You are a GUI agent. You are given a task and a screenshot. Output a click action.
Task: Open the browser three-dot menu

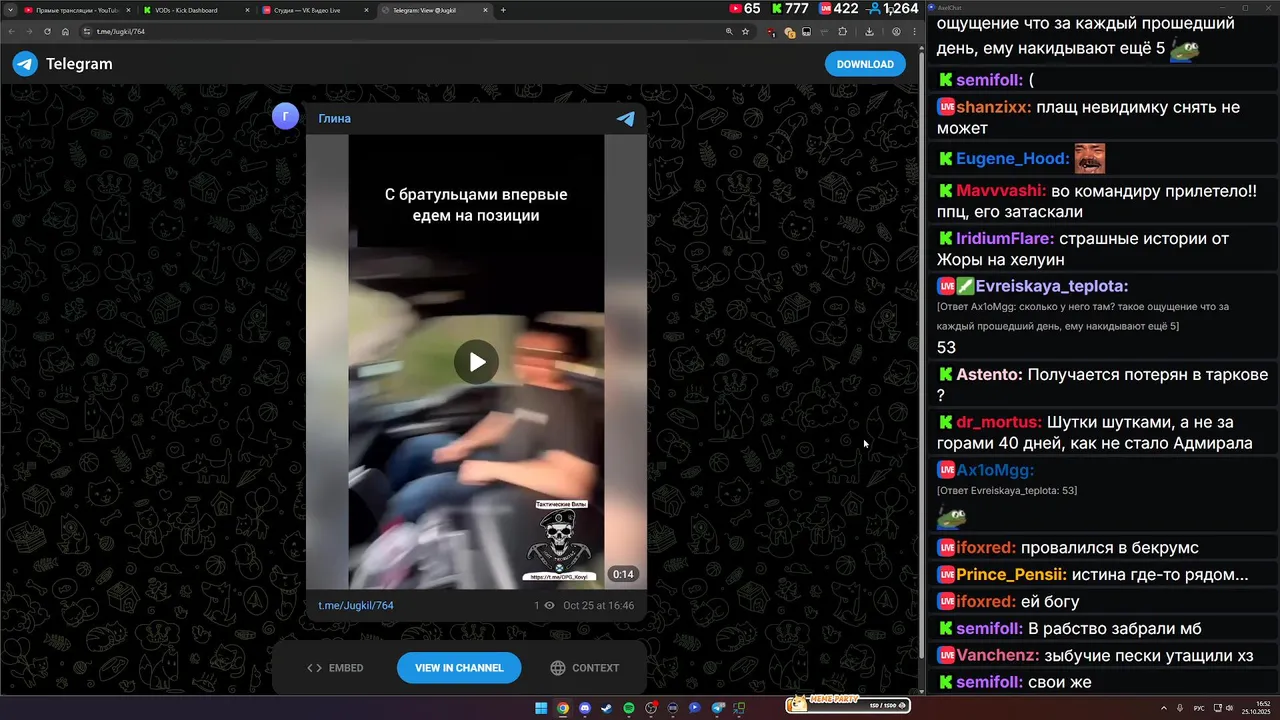coord(914,31)
